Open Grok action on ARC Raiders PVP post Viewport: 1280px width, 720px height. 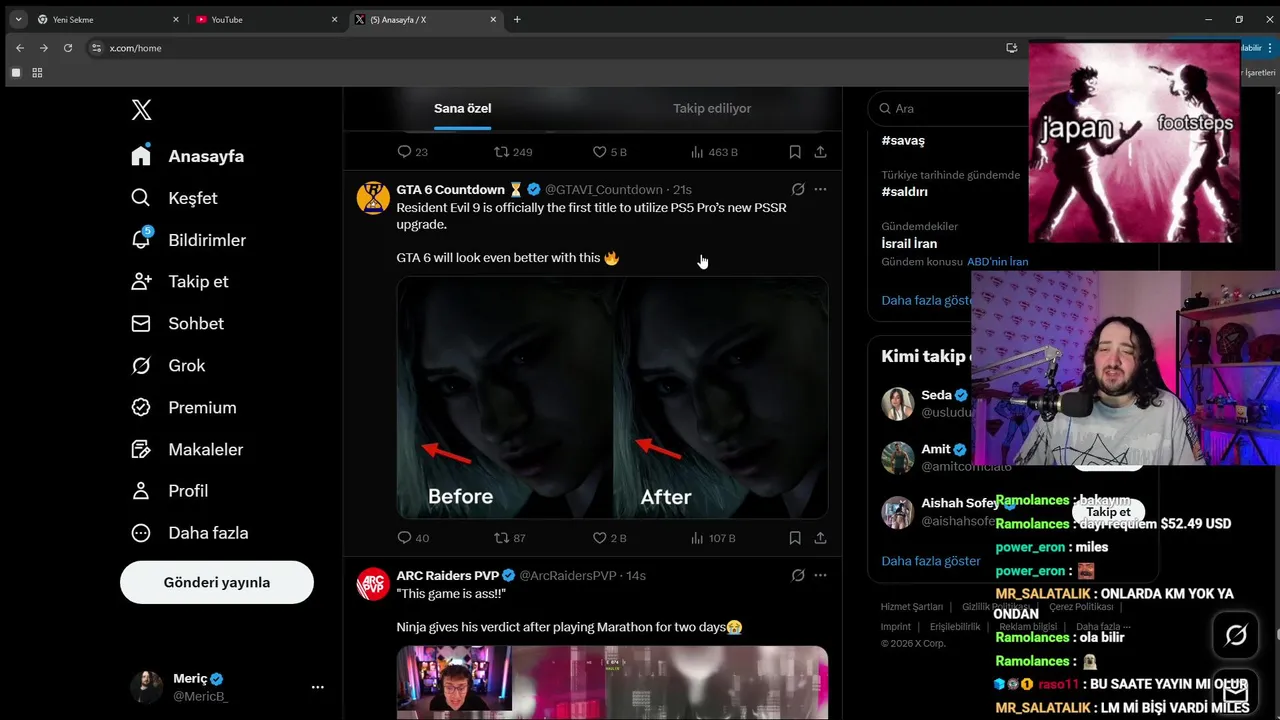[x=798, y=575]
